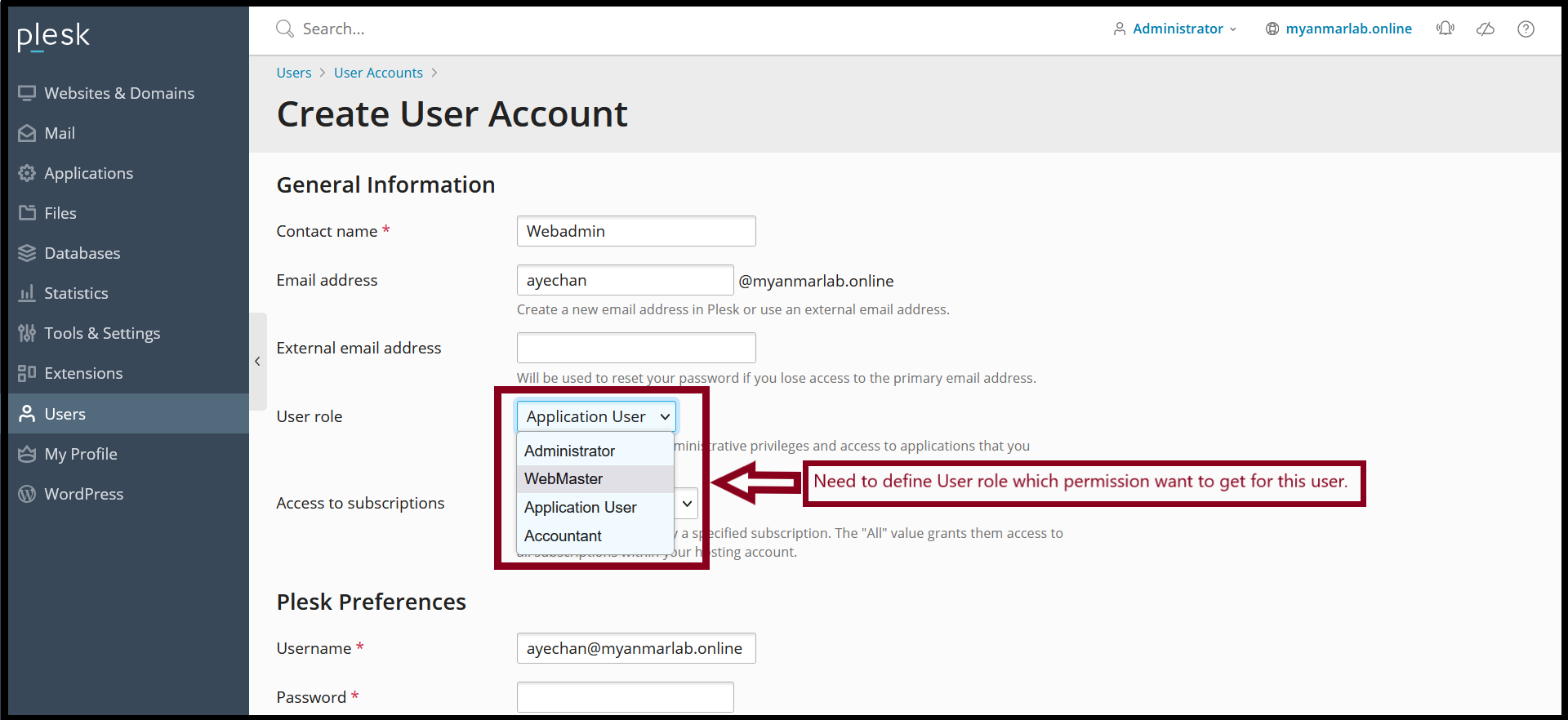This screenshot has width=1568, height=720.
Task: Open the notifications bell icon
Action: (1445, 29)
